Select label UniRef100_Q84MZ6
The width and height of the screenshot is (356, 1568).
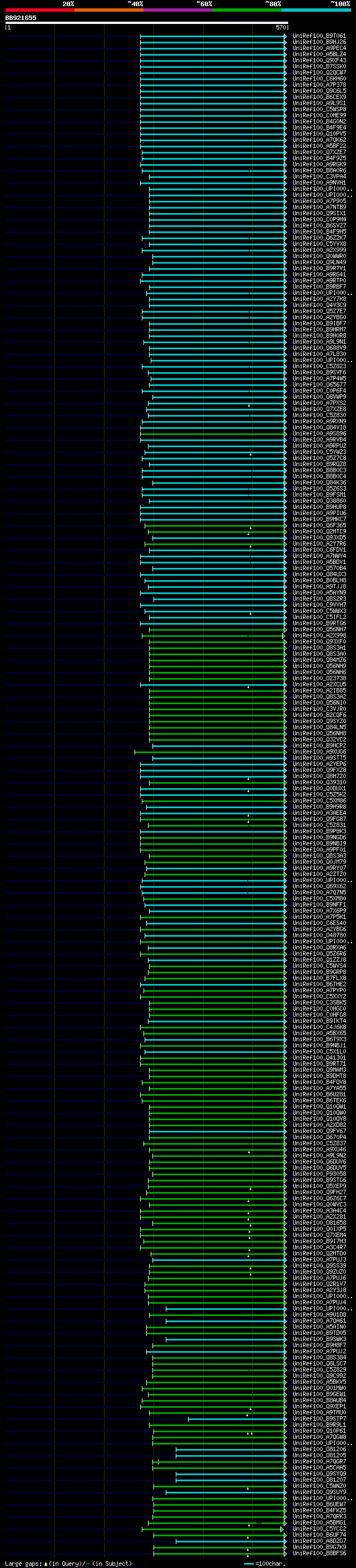[x=319, y=660]
